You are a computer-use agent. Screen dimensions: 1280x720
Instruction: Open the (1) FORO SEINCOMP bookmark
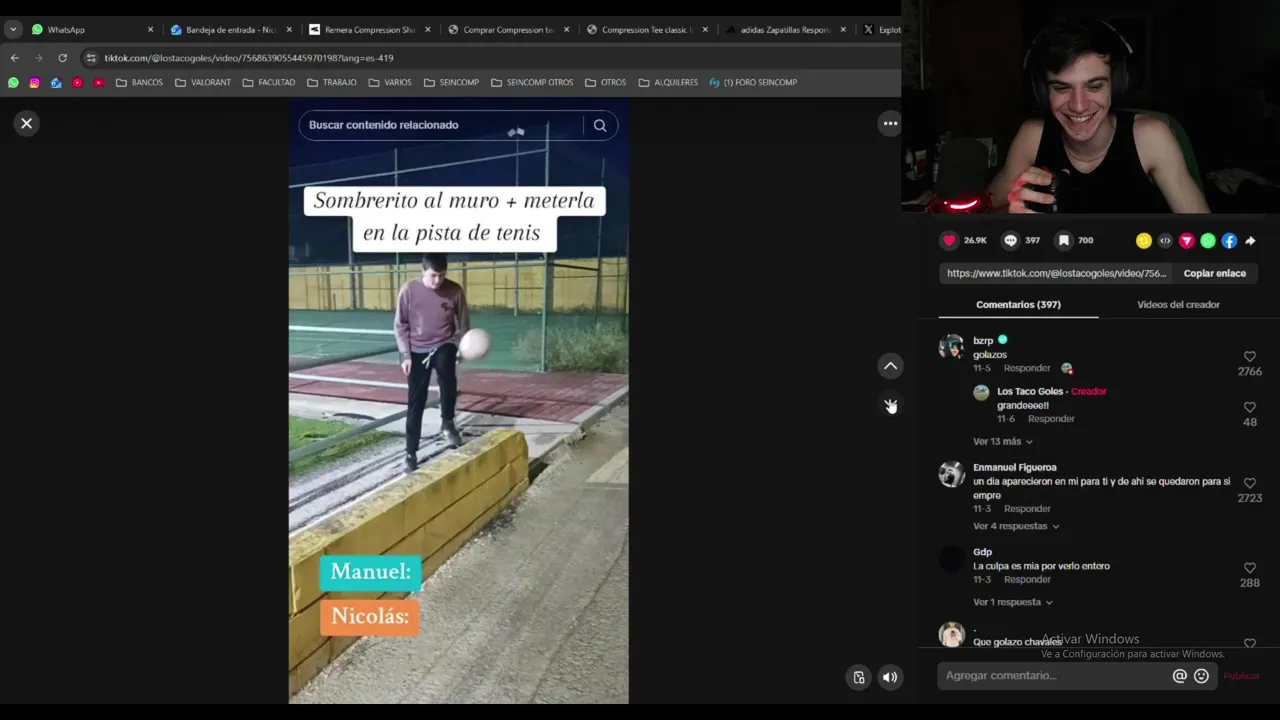[753, 82]
